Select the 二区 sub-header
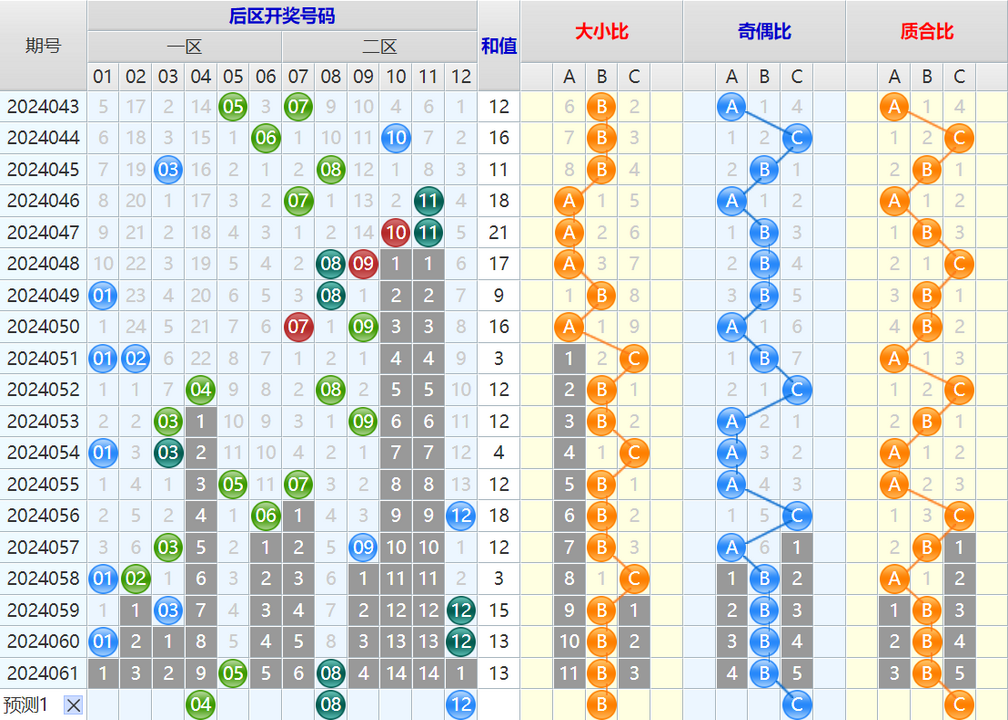Viewport: 1008px width, 720px height. coord(379,46)
